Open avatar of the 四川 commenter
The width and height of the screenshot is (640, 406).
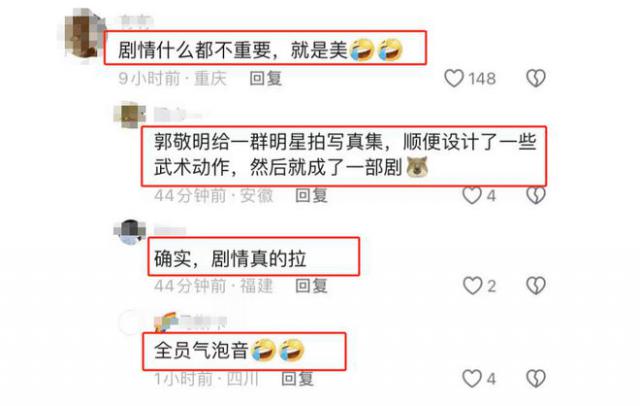pyautogui.click(x=130, y=322)
